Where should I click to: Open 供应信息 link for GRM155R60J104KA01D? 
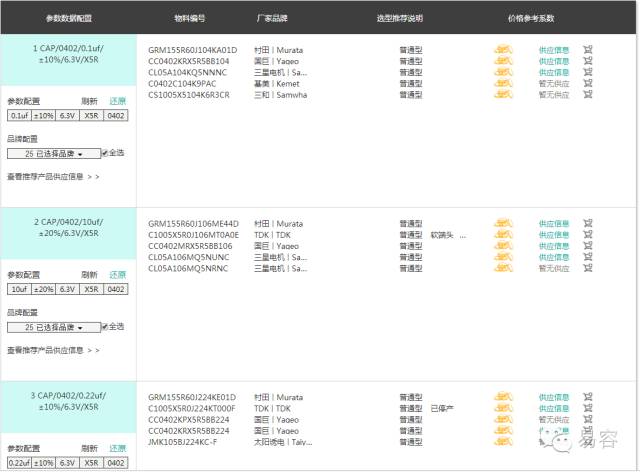(x=554, y=50)
